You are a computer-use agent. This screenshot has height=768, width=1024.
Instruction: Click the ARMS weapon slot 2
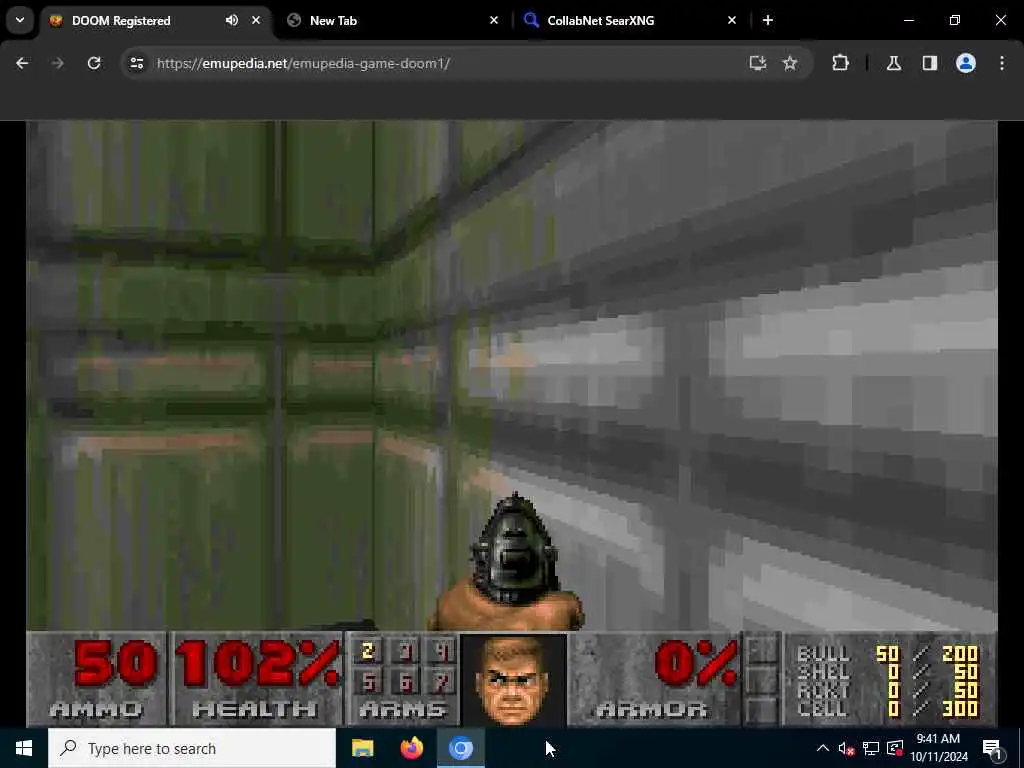pyautogui.click(x=368, y=651)
